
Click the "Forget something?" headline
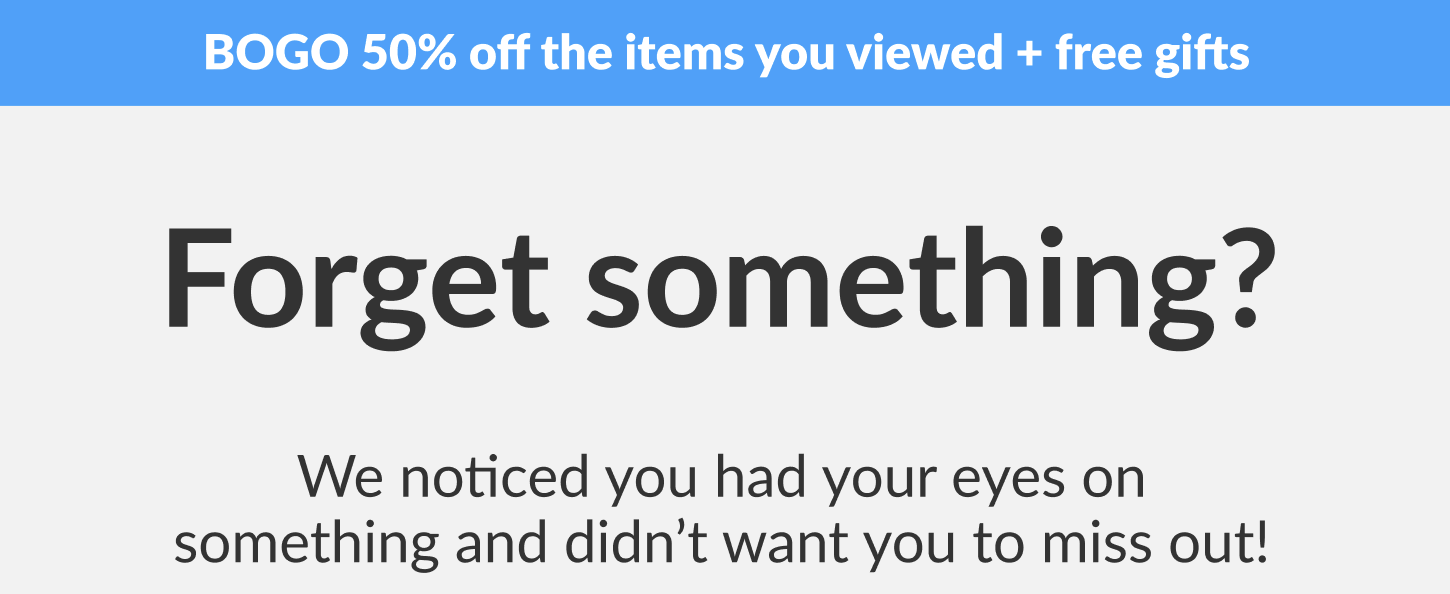(720, 282)
